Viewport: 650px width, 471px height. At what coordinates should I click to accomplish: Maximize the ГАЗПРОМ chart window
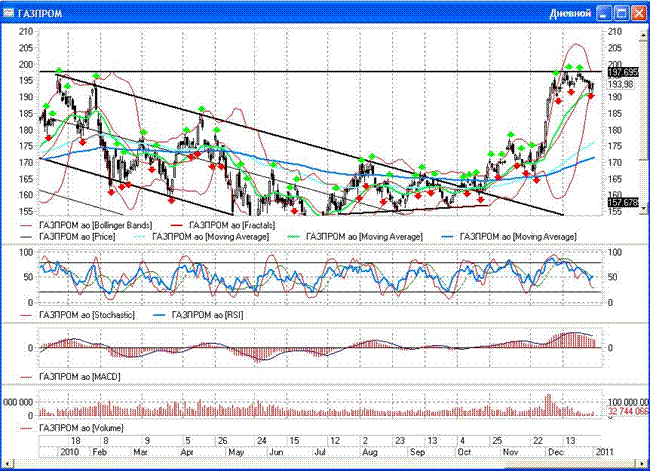pyautogui.click(x=621, y=13)
